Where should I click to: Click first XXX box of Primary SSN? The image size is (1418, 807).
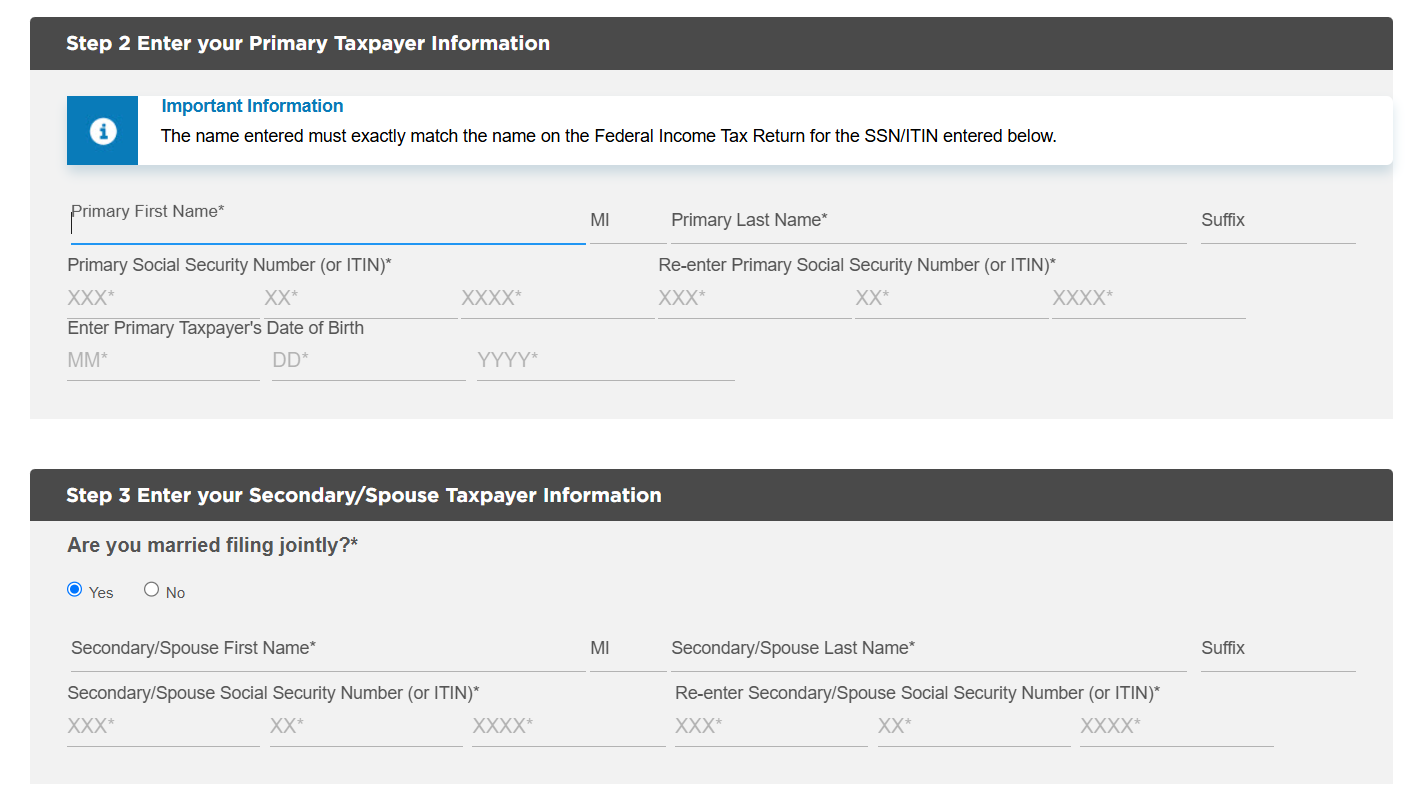coord(163,298)
